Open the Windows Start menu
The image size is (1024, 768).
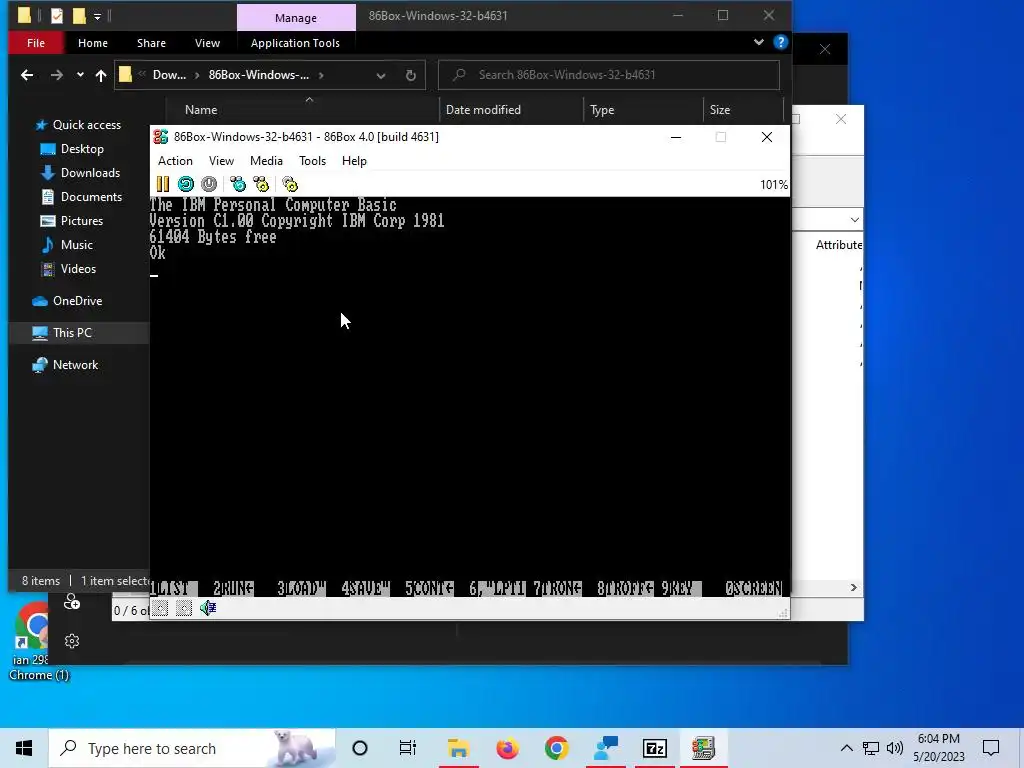coord(24,748)
